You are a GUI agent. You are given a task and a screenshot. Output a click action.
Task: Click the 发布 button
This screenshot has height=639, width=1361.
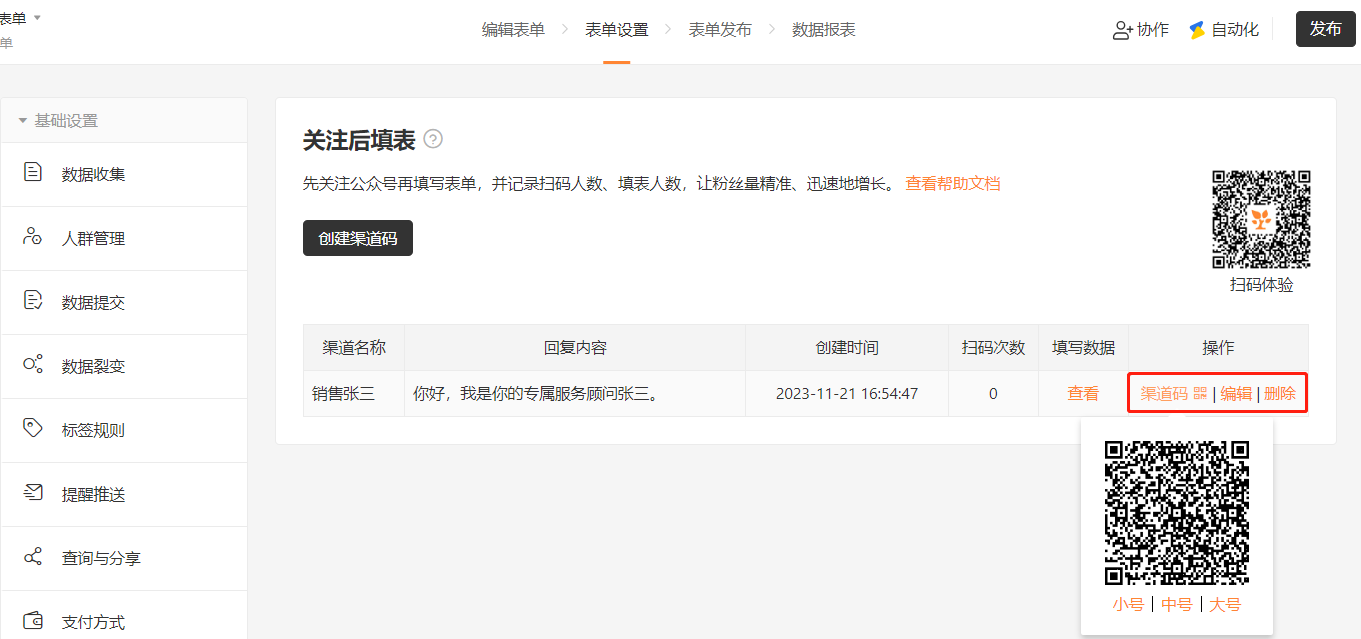coord(1325,29)
